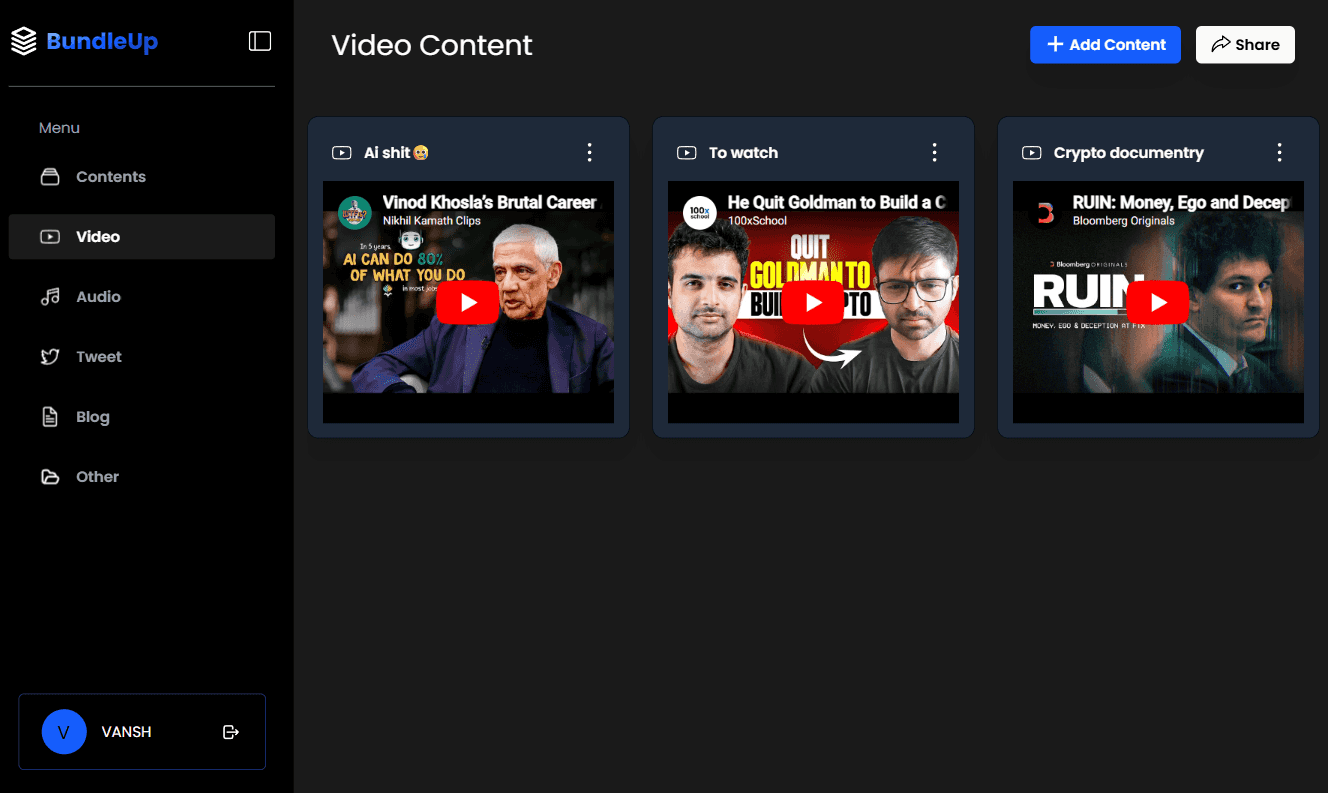Click the Nikhil Kamath Clips channel name
Image resolution: width=1328 pixels, height=793 pixels.
pos(432,221)
